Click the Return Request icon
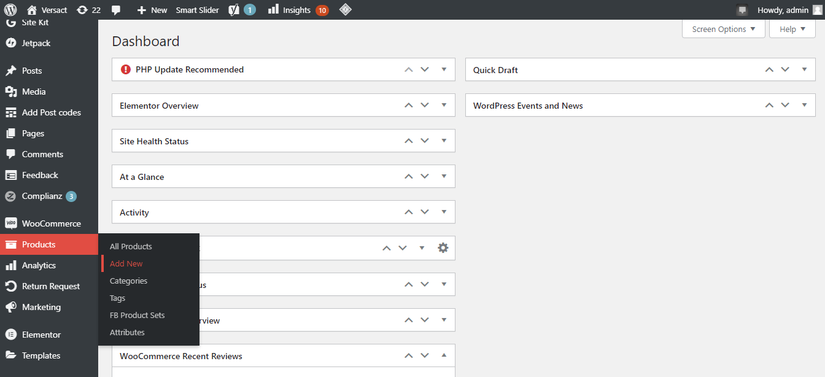This screenshot has width=825, height=377. 11,286
